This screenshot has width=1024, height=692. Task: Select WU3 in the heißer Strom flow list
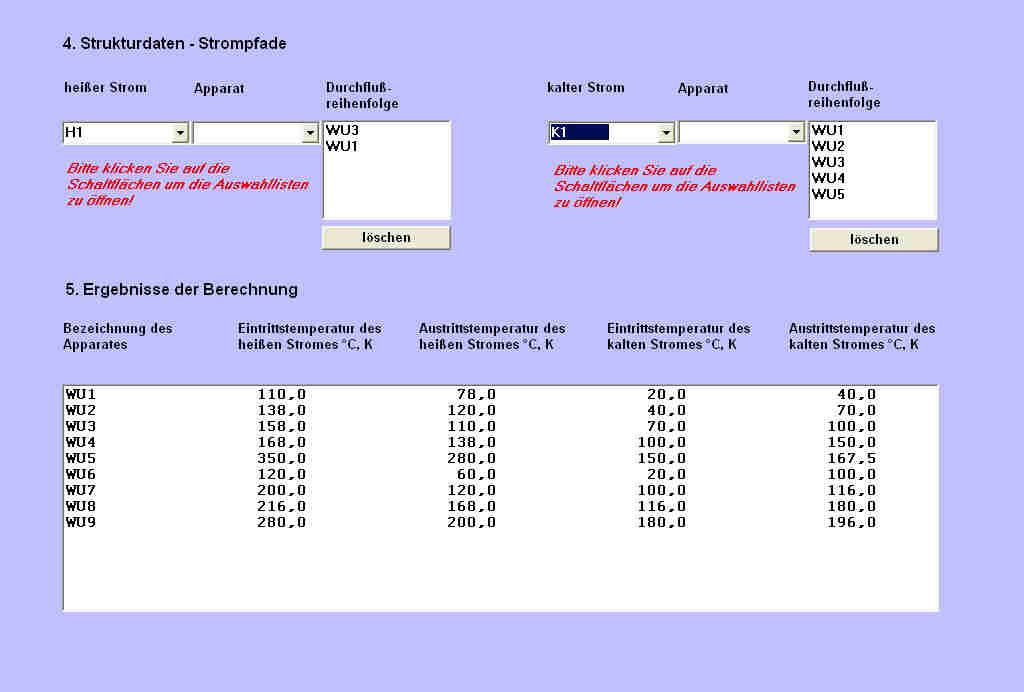pos(342,130)
